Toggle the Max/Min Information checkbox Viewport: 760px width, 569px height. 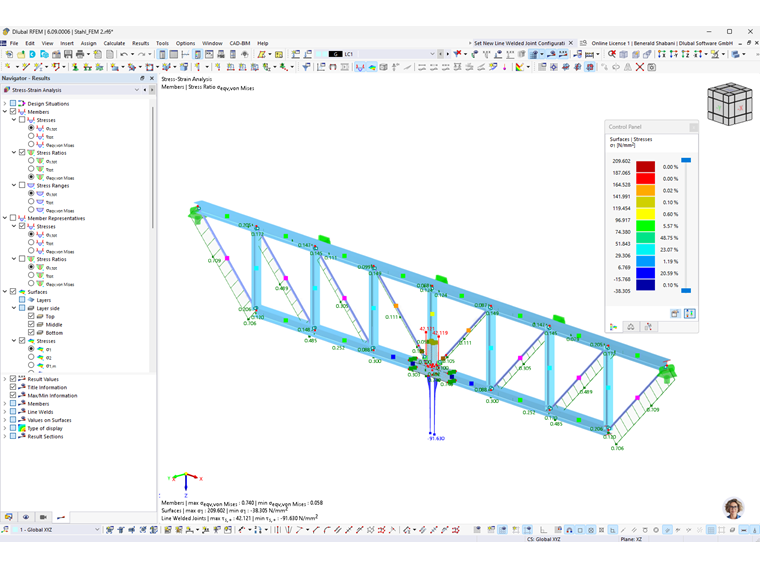[x=13, y=395]
